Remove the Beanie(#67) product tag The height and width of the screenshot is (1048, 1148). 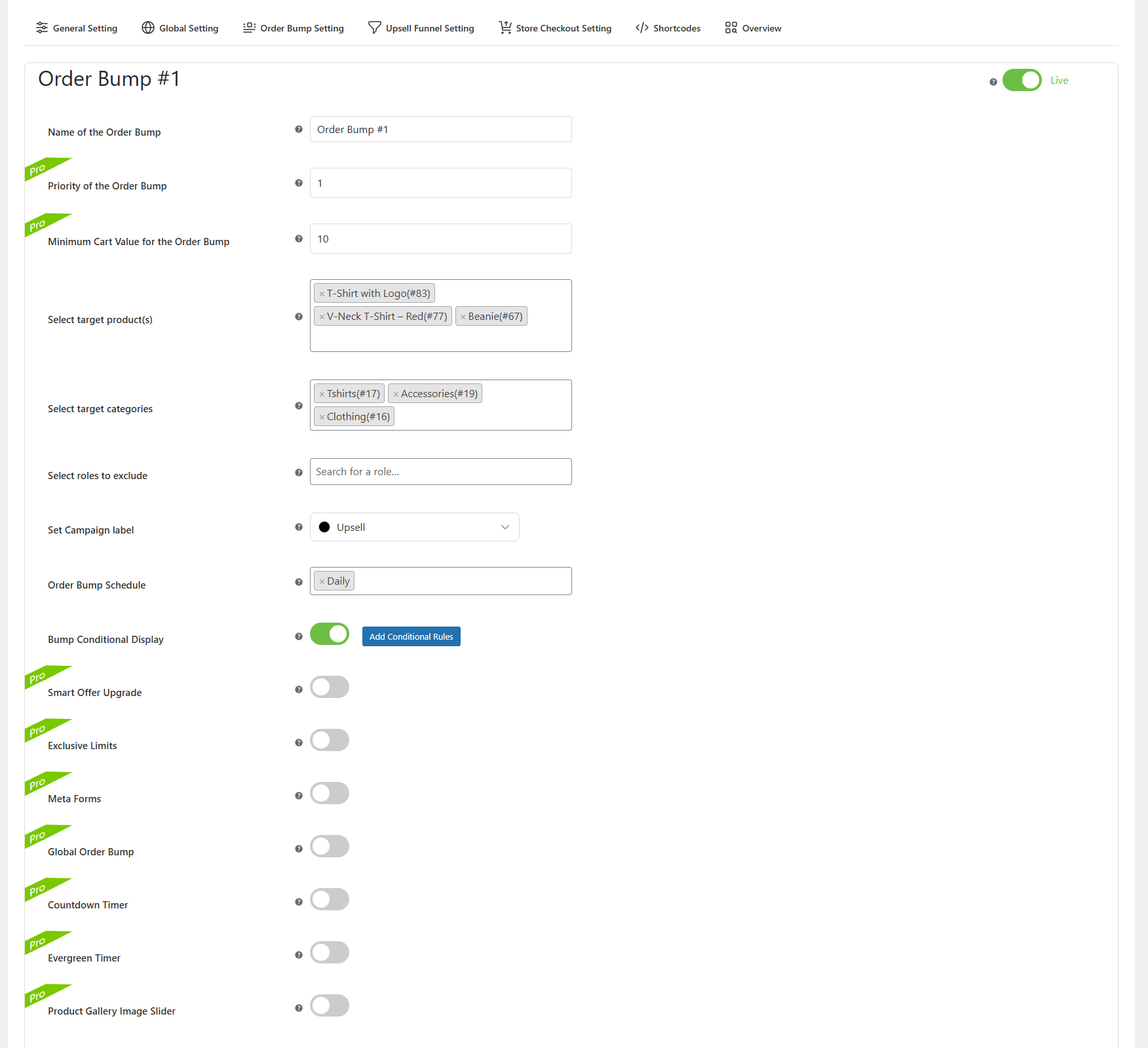click(463, 316)
